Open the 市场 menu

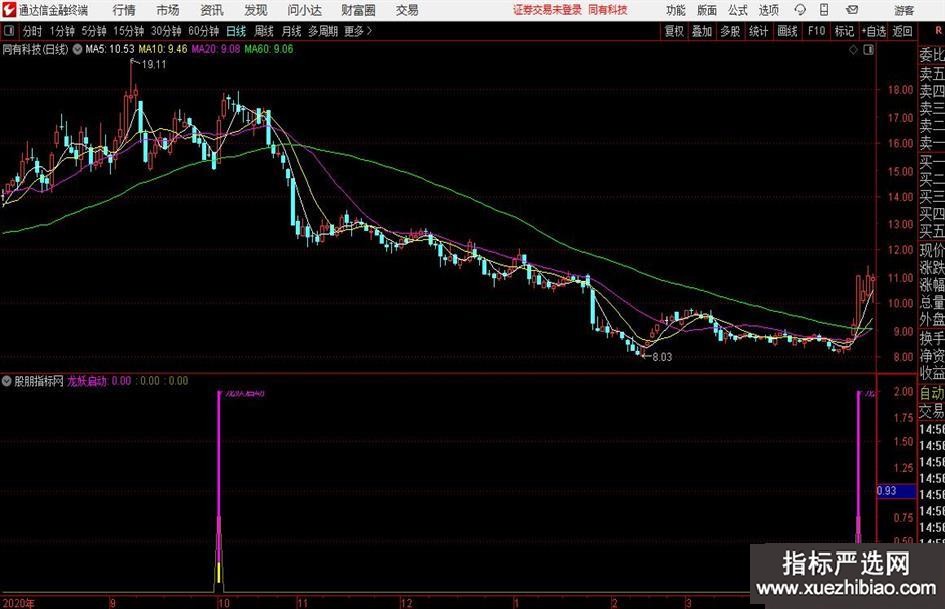point(168,10)
